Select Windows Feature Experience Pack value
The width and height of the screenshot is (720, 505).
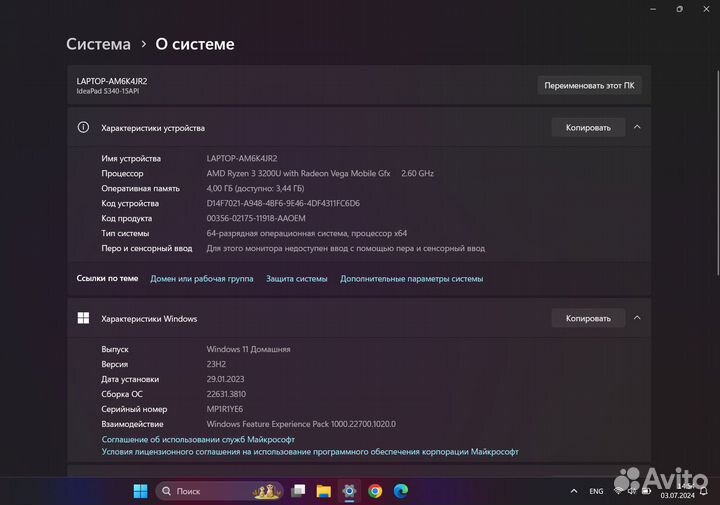coord(301,424)
